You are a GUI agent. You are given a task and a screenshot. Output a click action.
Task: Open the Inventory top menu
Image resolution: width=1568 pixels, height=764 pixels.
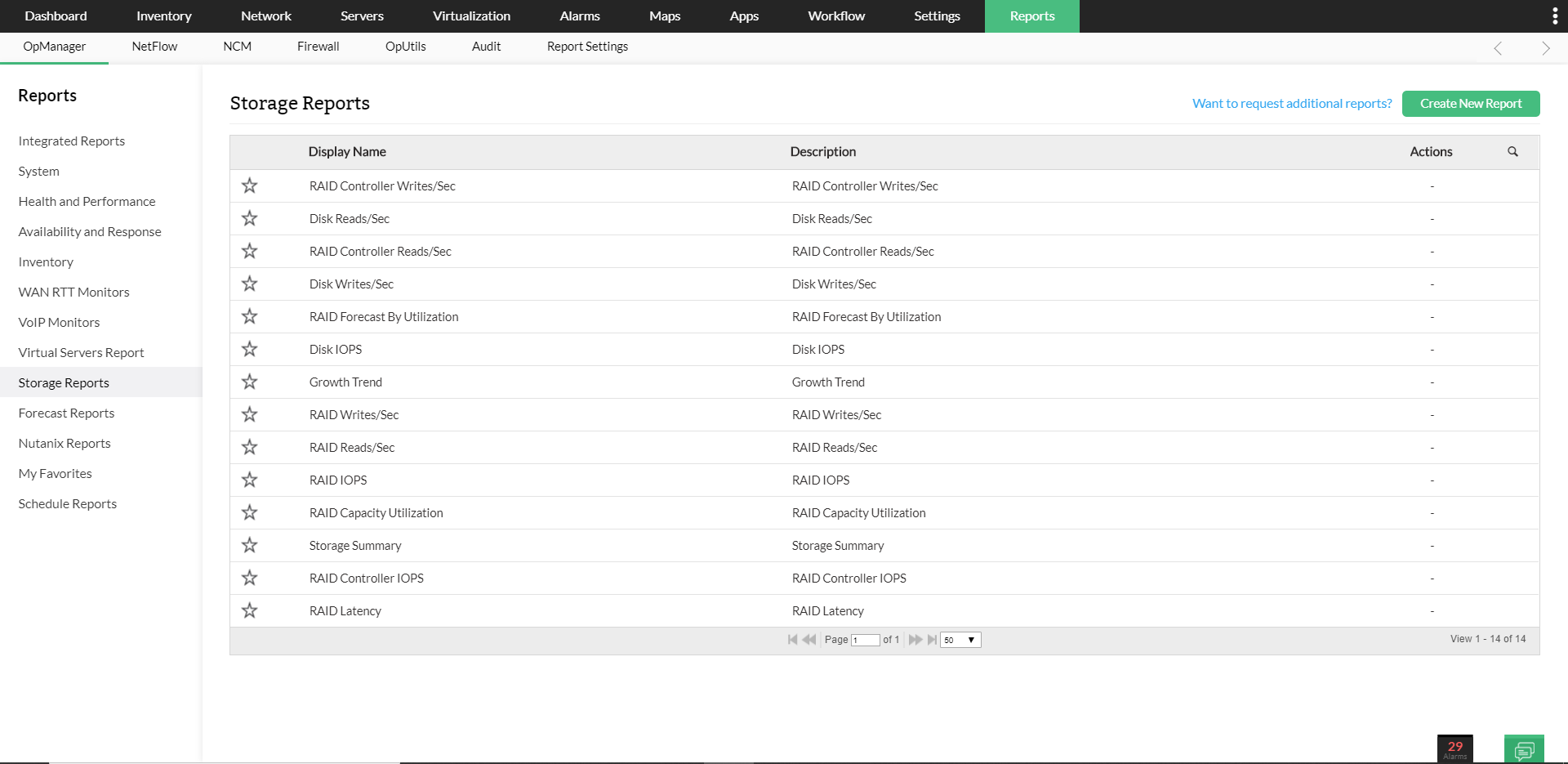pos(164,16)
